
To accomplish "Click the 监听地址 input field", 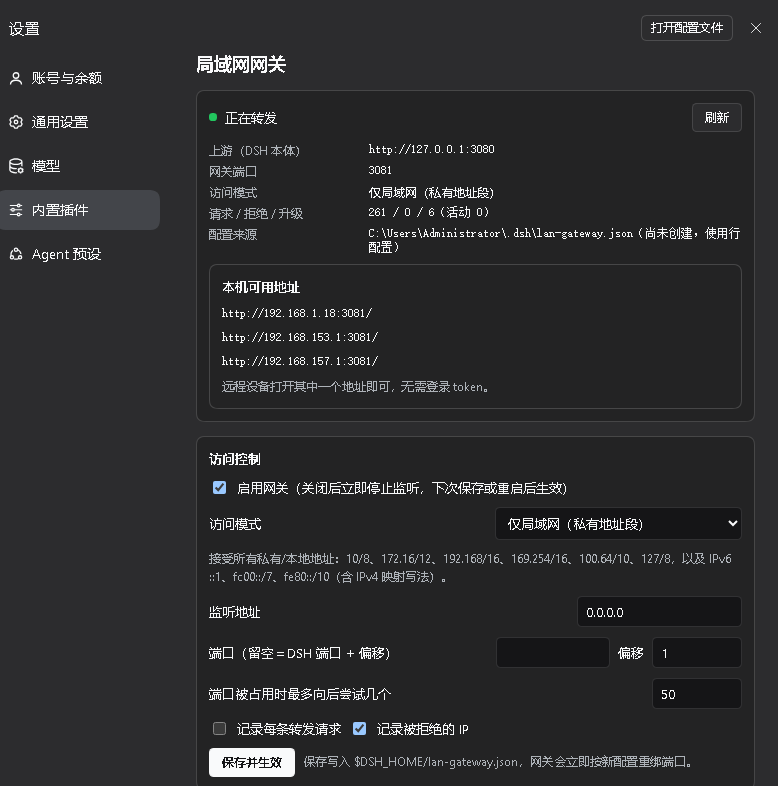I will (659, 612).
